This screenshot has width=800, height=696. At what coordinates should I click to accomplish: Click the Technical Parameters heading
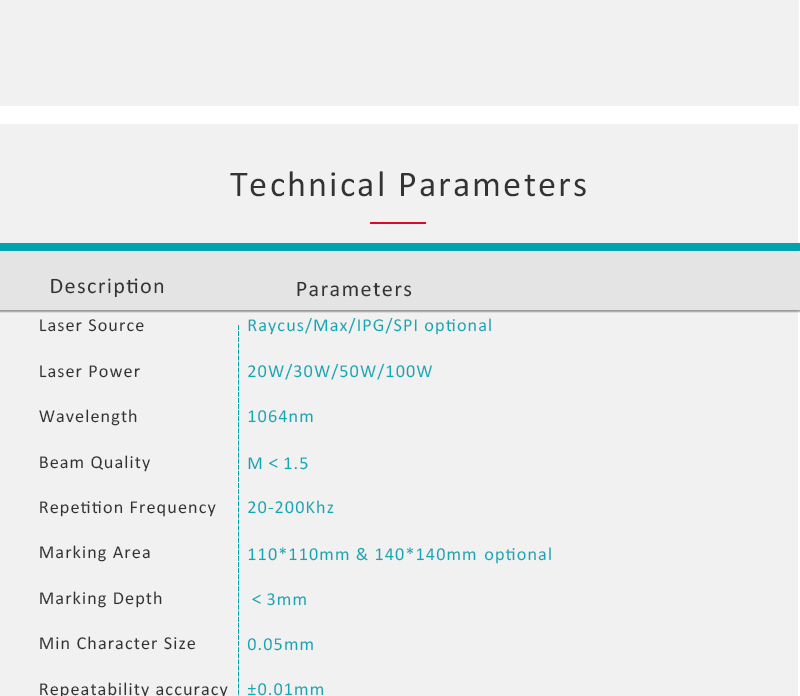coord(409,185)
